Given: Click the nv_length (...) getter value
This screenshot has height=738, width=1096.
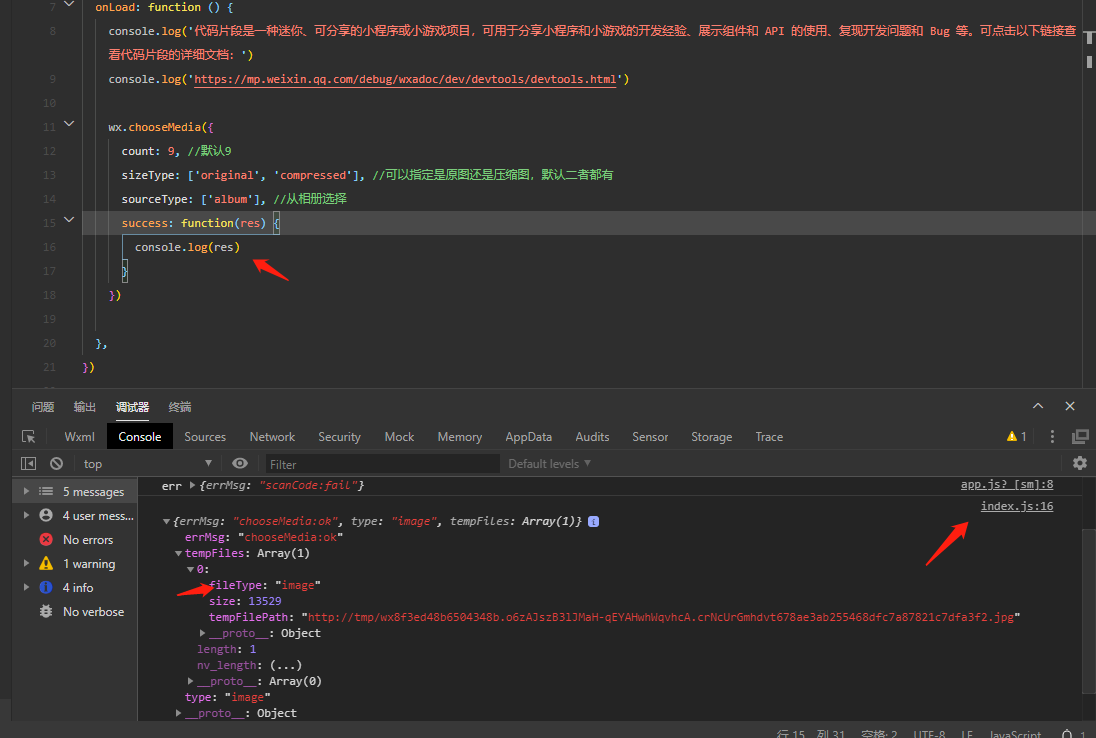Looking at the screenshot, I should pos(286,665).
